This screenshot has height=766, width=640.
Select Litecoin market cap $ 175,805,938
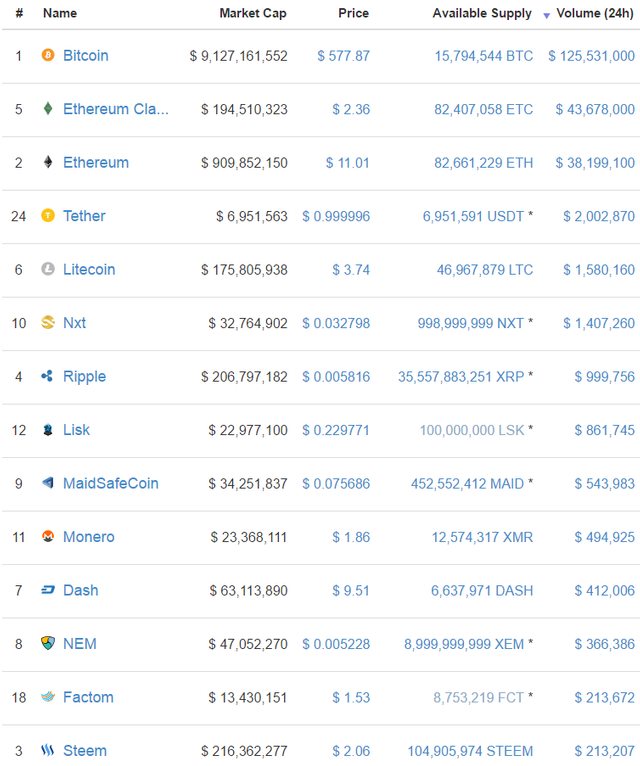tap(244, 270)
